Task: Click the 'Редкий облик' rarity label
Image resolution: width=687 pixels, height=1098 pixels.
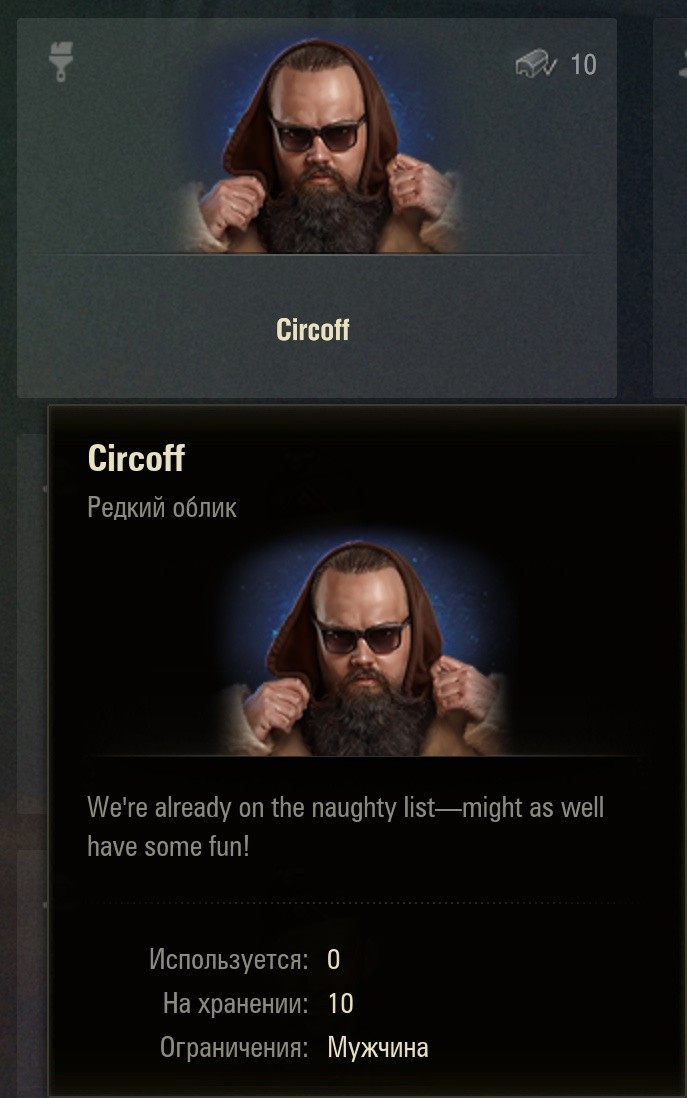Action: 162,508
